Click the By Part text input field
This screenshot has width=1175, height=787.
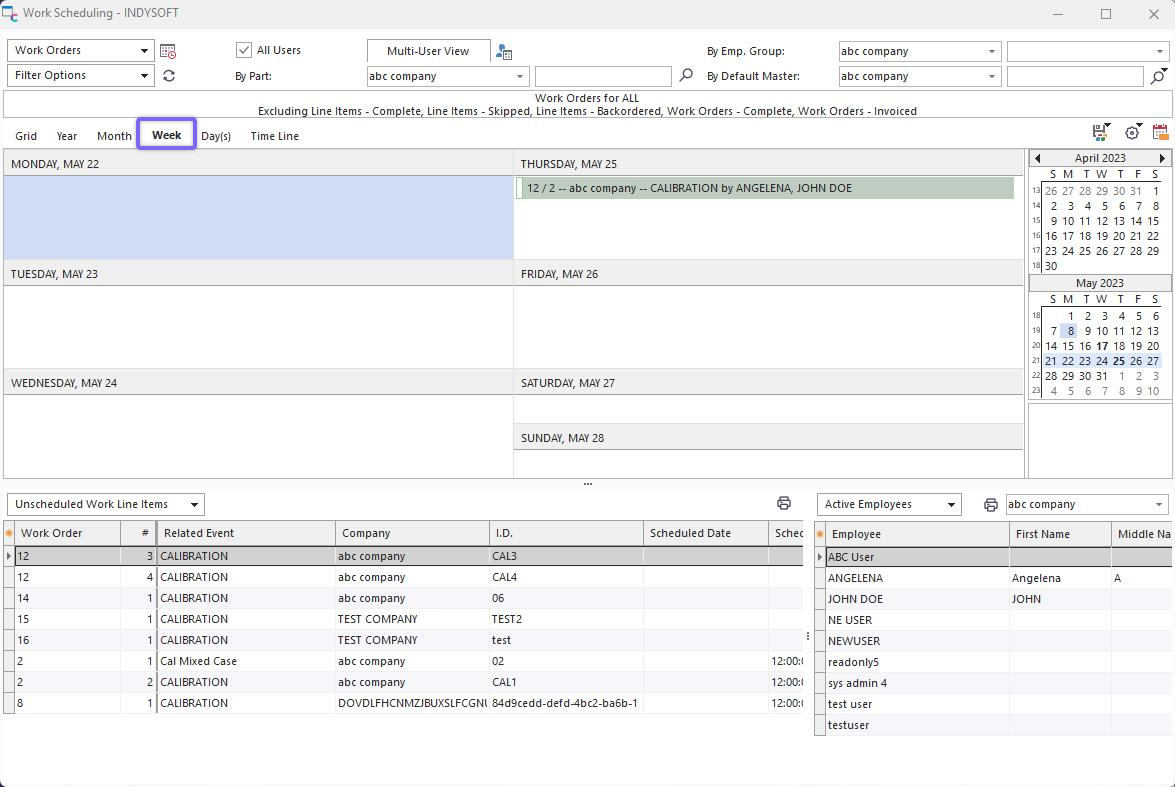tap(603, 76)
